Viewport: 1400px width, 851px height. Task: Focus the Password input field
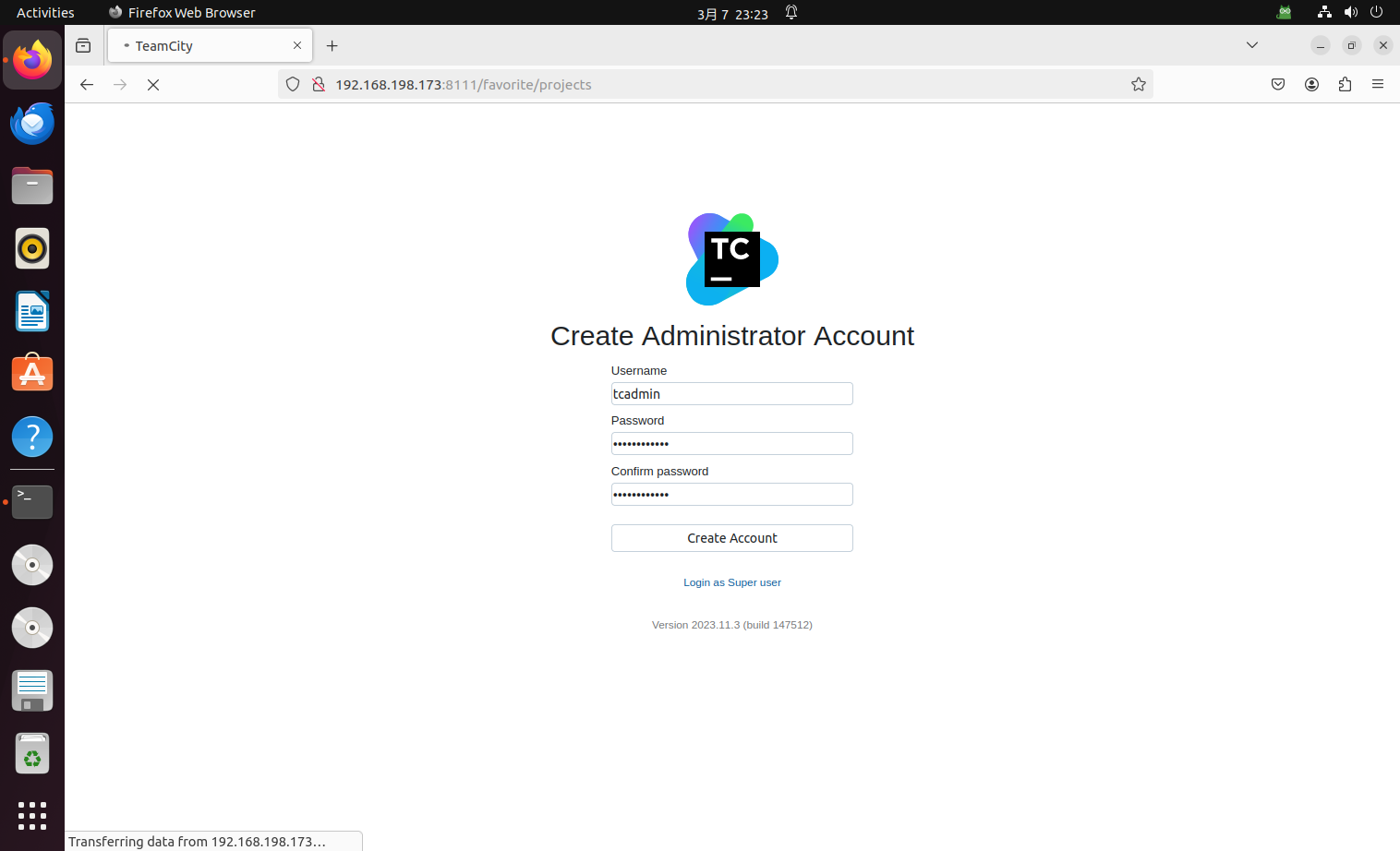pos(732,444)
